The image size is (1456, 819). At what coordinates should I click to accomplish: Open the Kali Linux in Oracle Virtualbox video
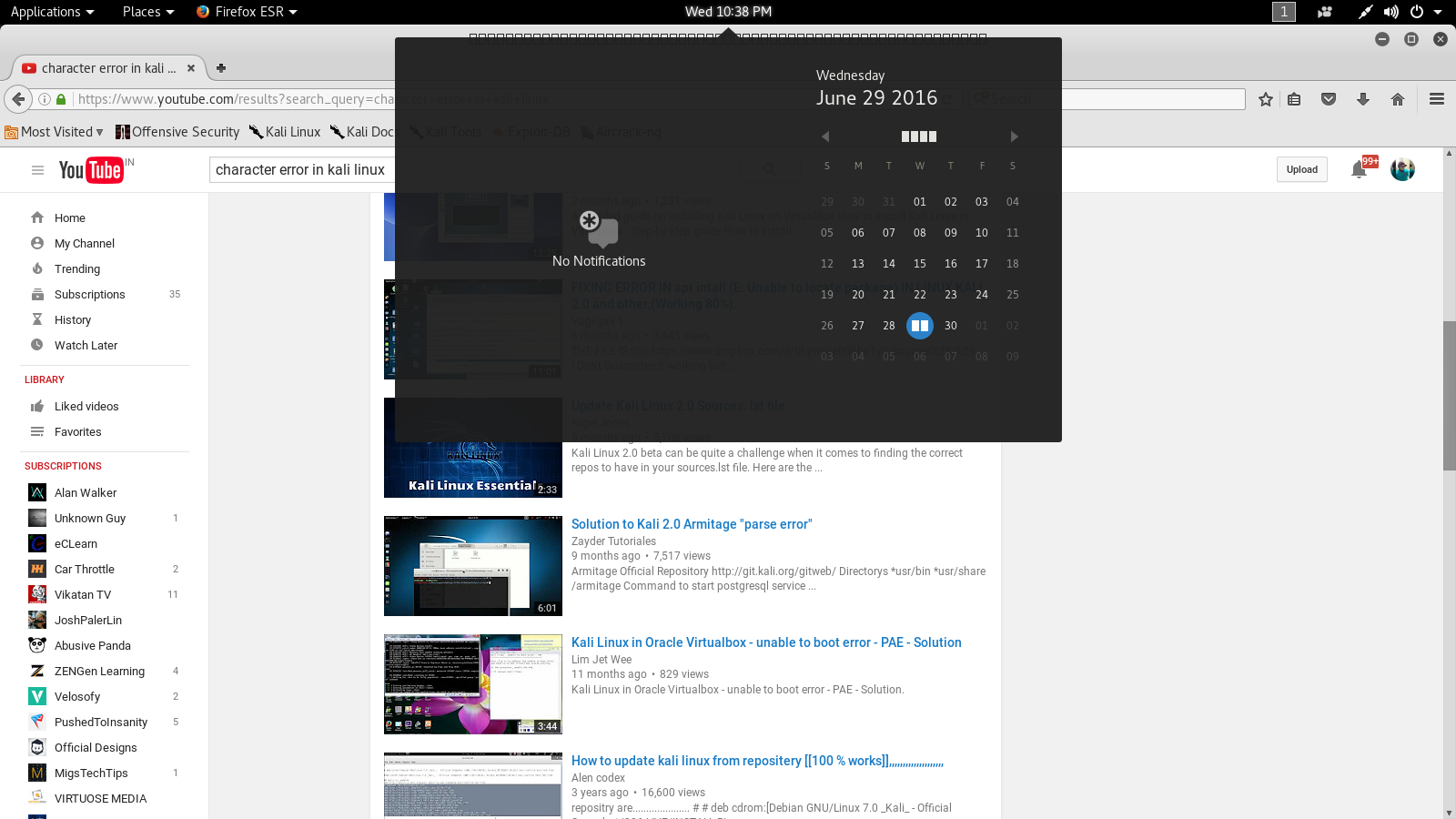click(766, 642)
